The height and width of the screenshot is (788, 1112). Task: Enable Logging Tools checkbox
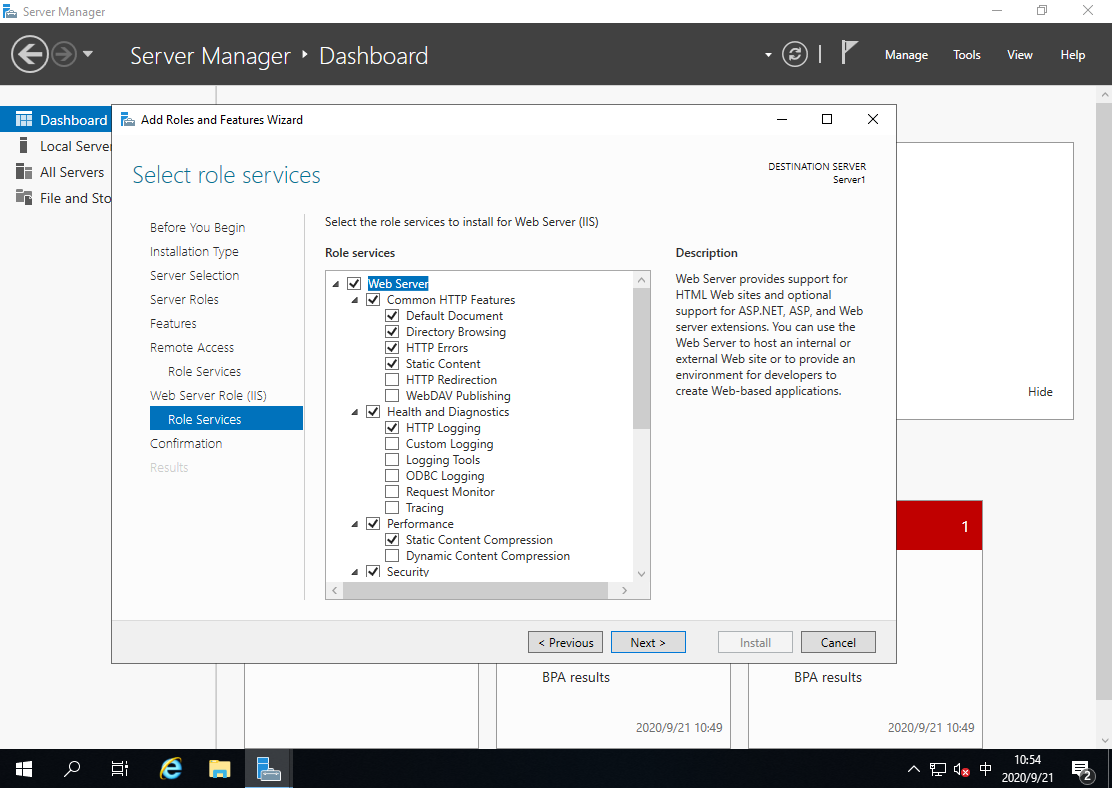point(391,460)
